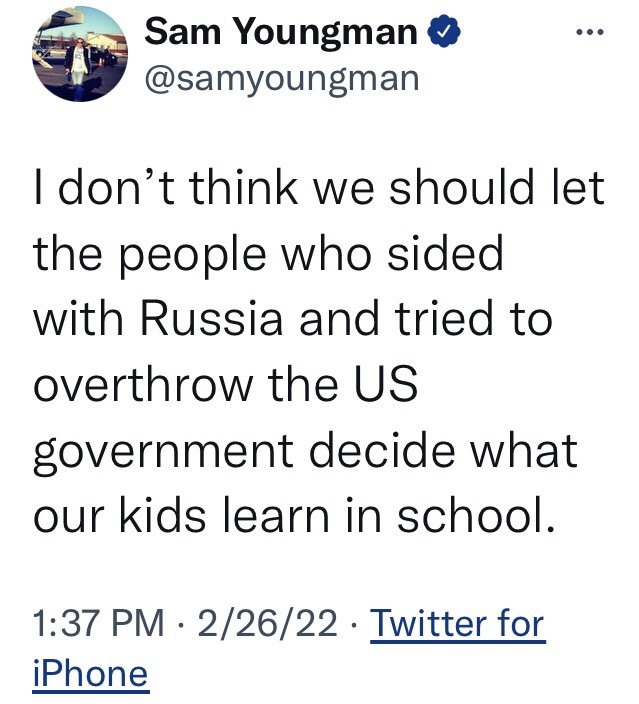Click the 2/26/22 tweet date
This screenshot has width=639, height=704.
269,625
